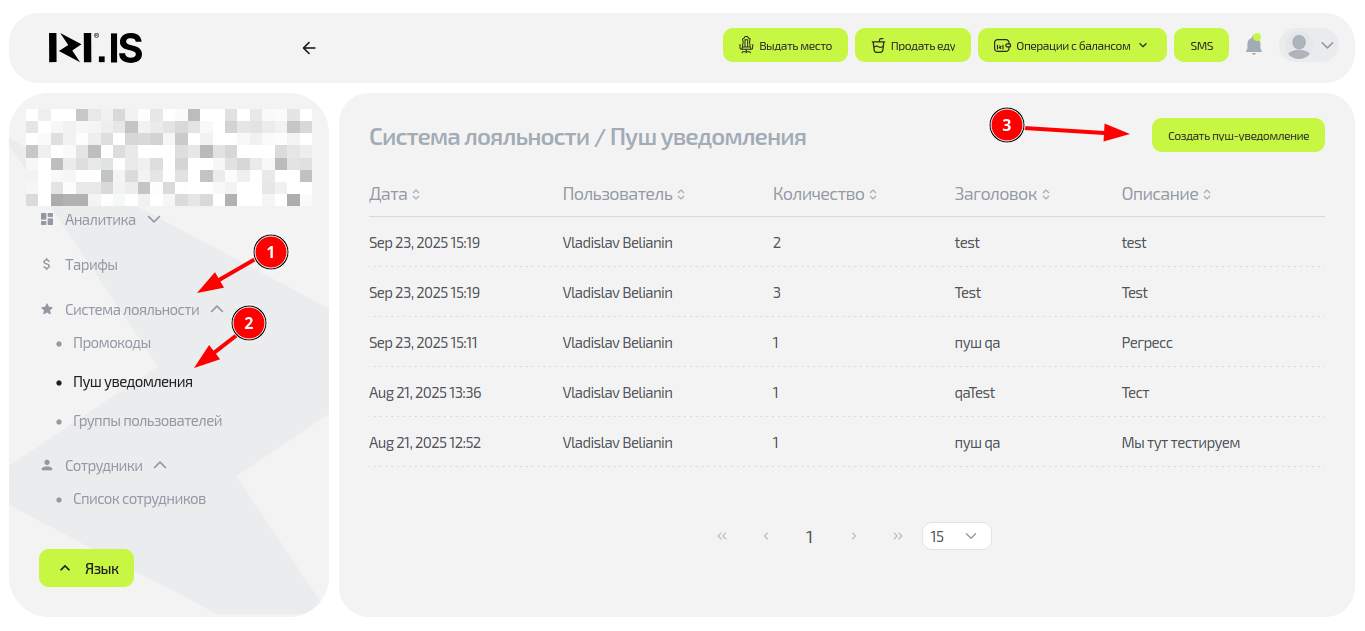The image size is (1365, 631).
Task: Open notifications bell icon
Action: [x=1253, y=45]
